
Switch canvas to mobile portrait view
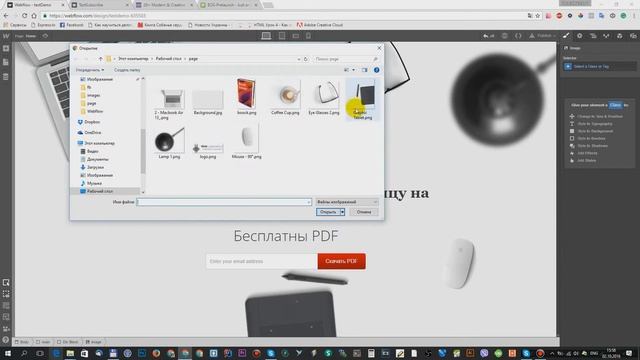coord(308,36)
